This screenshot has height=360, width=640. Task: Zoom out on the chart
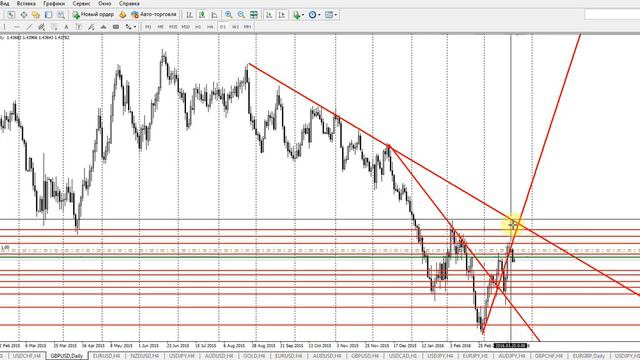241,15
